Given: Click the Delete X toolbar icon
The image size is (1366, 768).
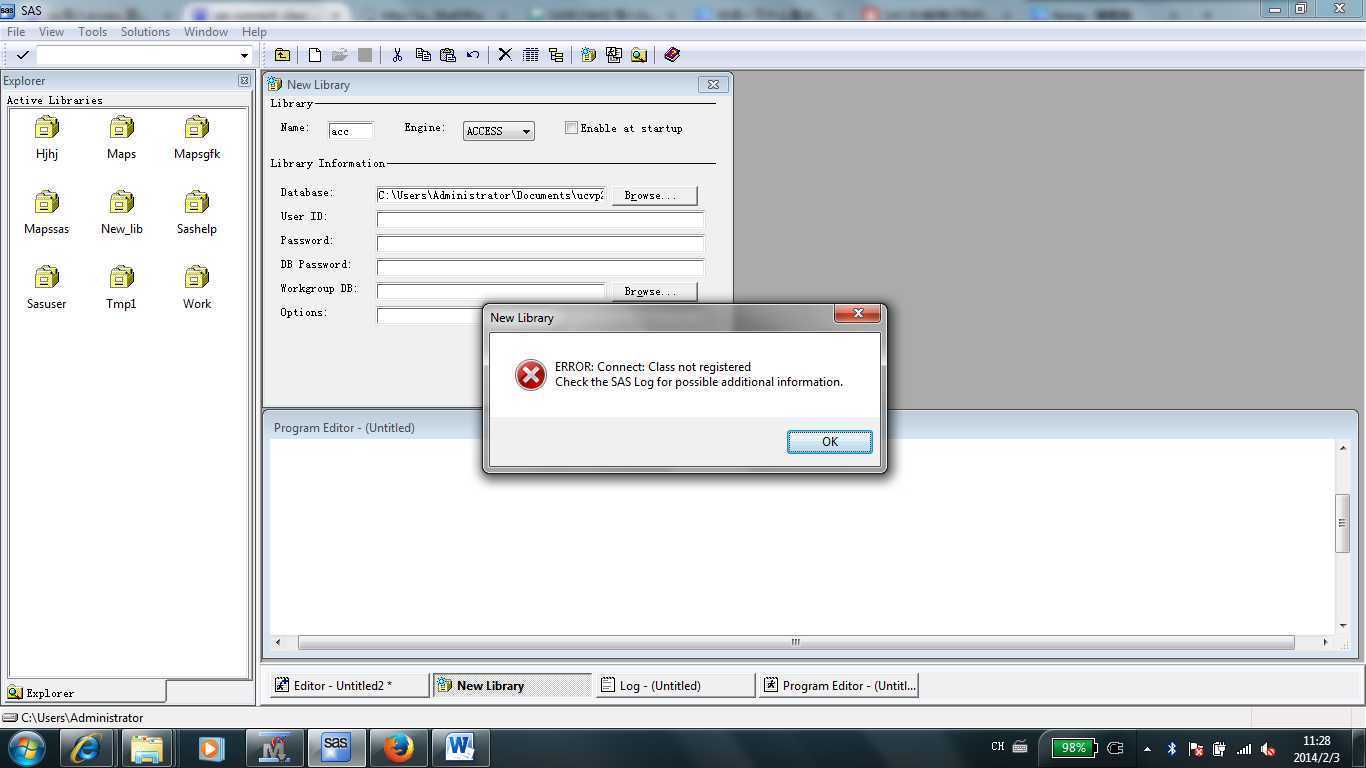Looking at the screenshot, I should pyautogui.click(x=505, y=55).
